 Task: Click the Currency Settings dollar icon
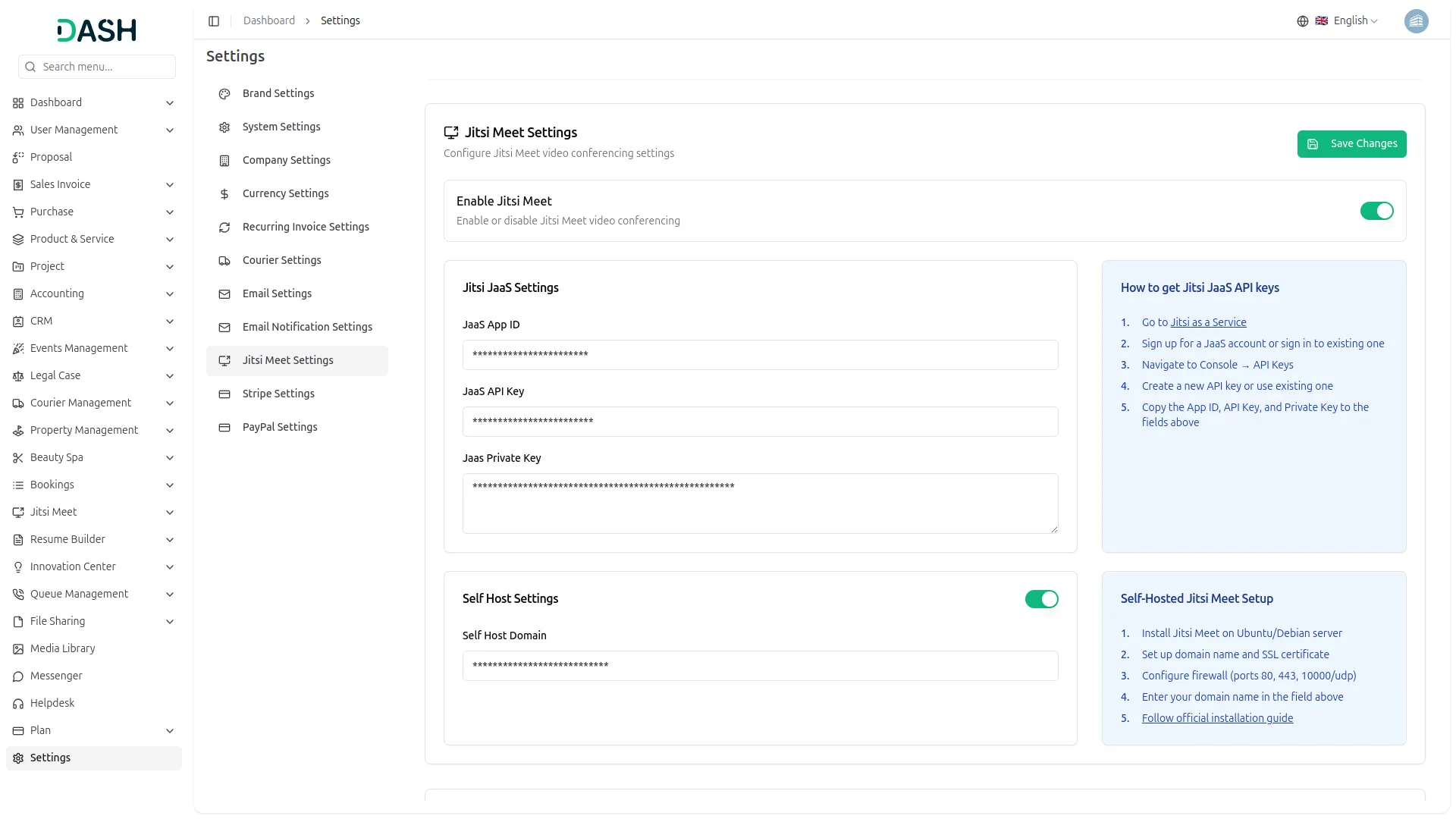pyautogui.click(x=224, y=194)
